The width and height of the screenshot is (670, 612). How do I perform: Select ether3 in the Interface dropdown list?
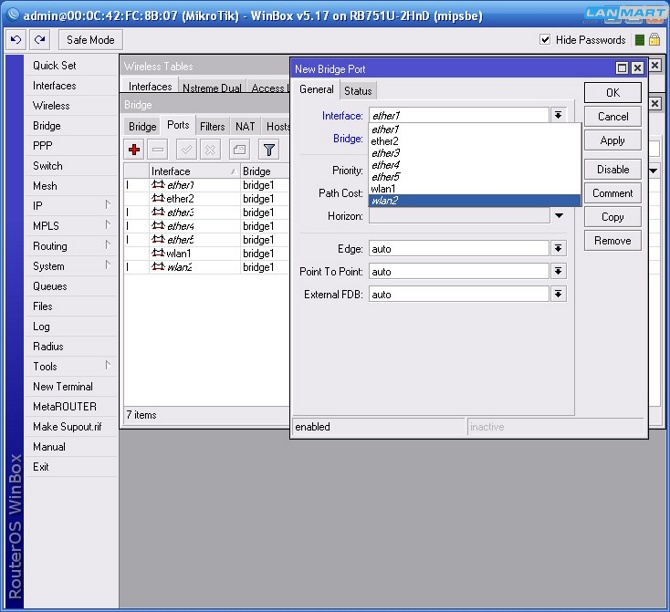pos(474,153)
